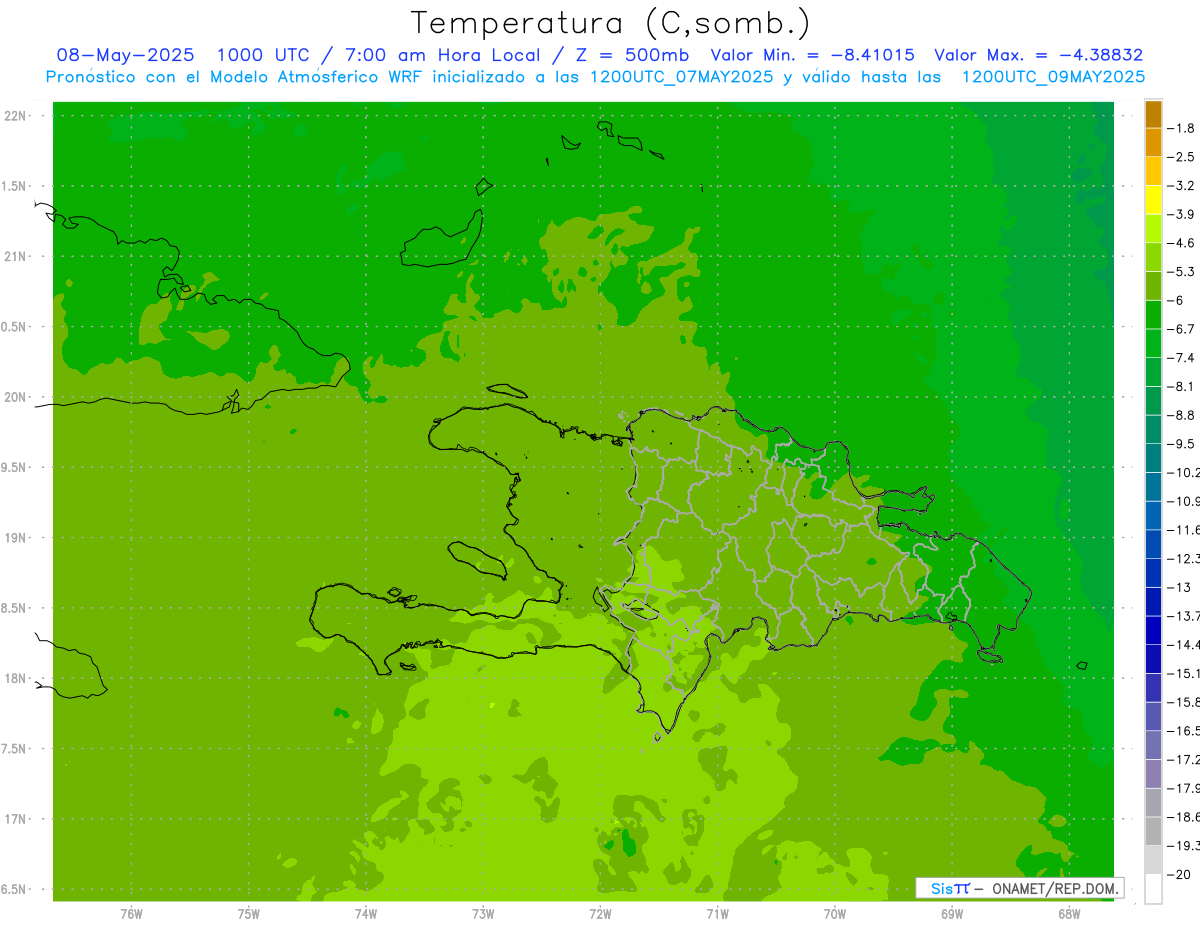
Task: Click the '-3.9' legend value
Action: [1183, 214]
